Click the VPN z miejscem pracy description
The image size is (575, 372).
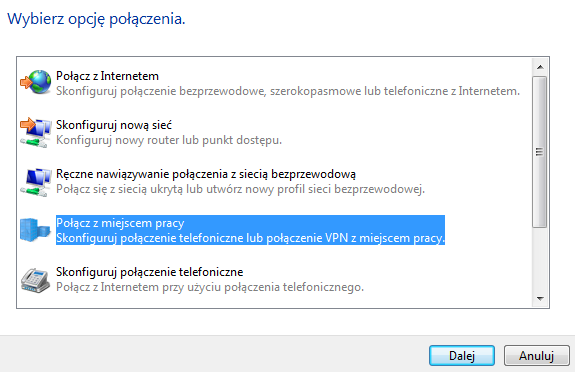click(250, 238)
